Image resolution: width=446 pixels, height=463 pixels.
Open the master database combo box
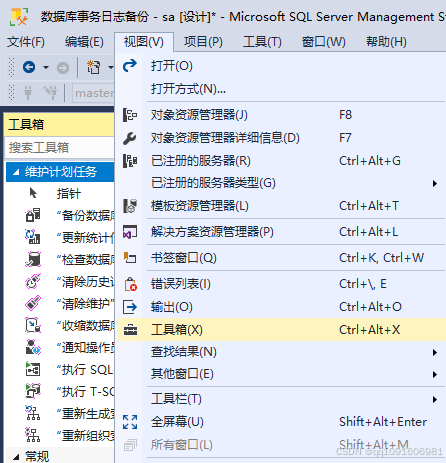click(x=94, y=93)
